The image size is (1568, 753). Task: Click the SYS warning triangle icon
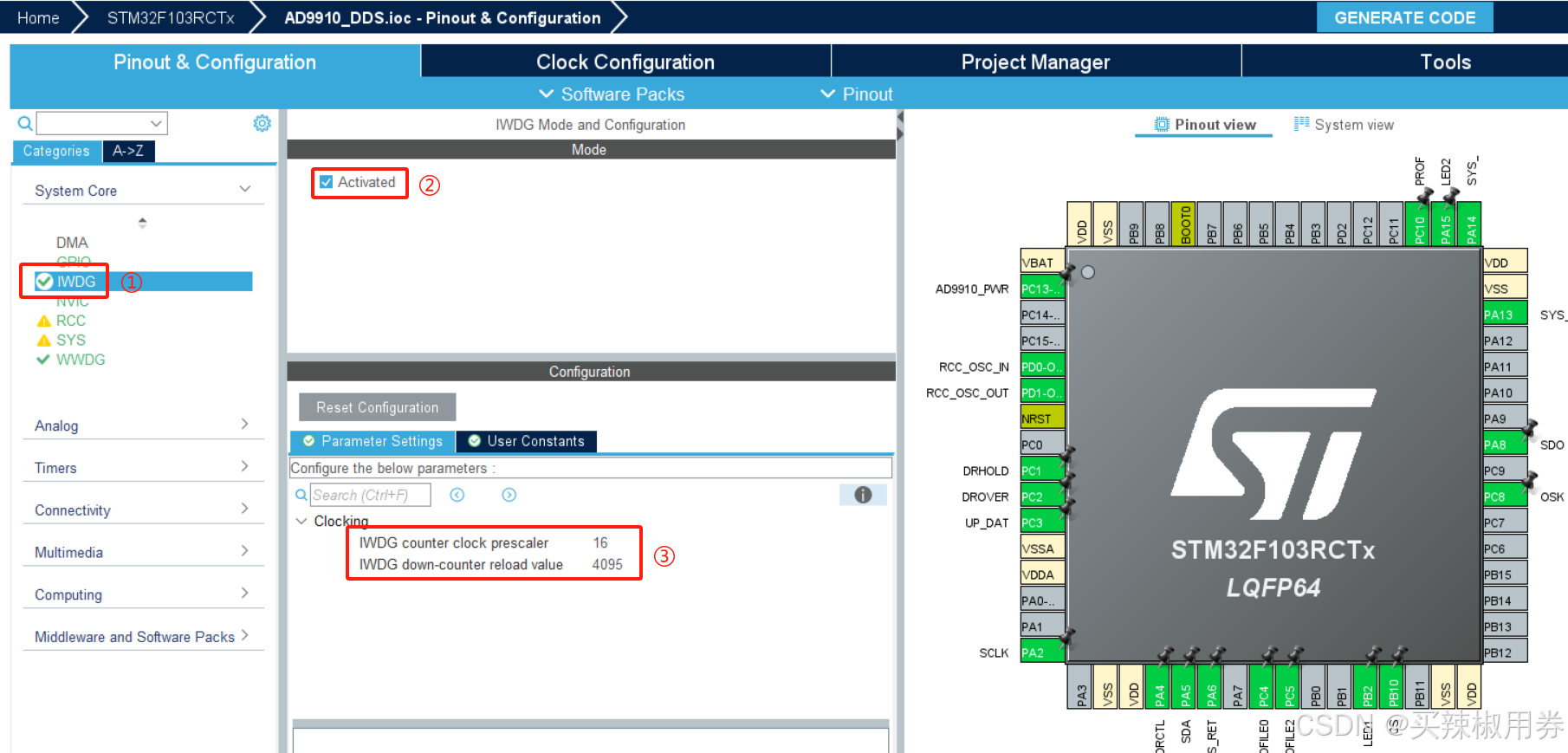[x=44, y=341]
